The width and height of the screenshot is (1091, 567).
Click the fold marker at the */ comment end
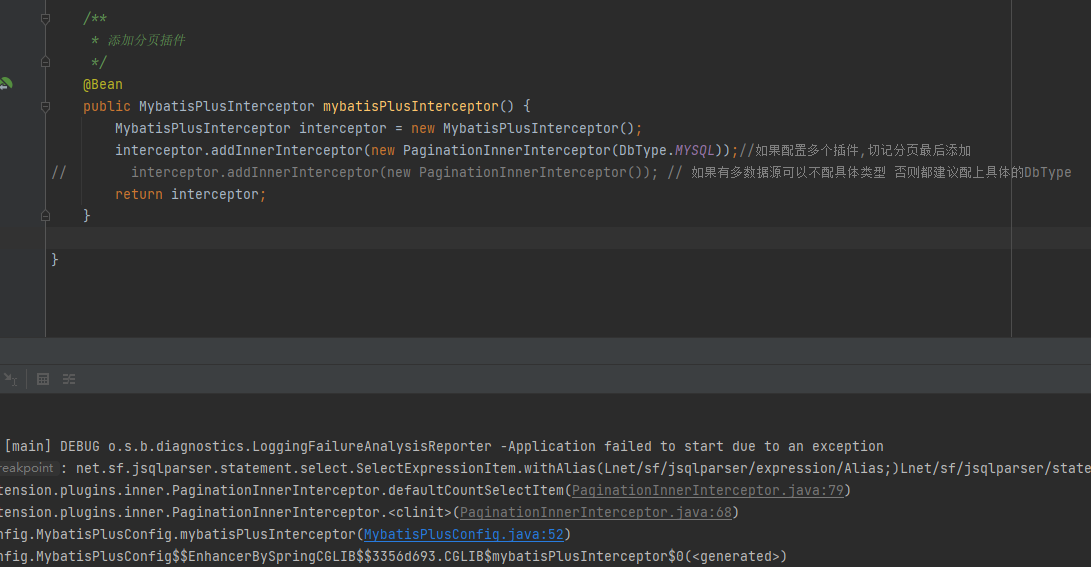coord(45,62)
